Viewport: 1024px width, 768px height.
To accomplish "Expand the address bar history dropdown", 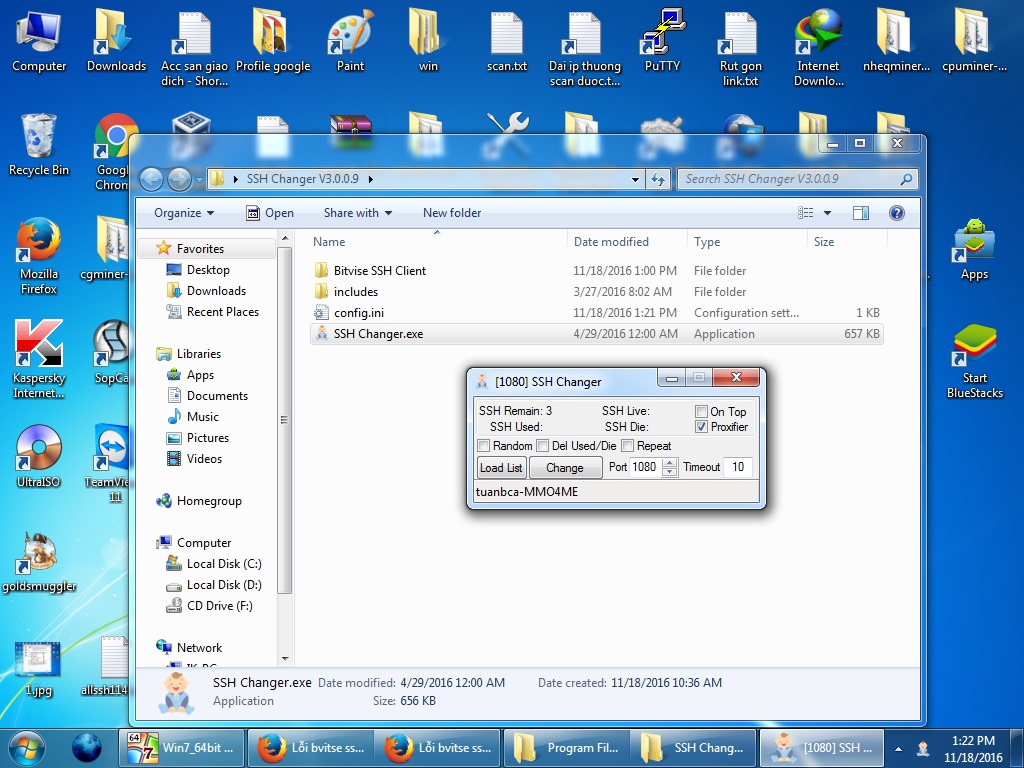I will [x=635, y=179].
